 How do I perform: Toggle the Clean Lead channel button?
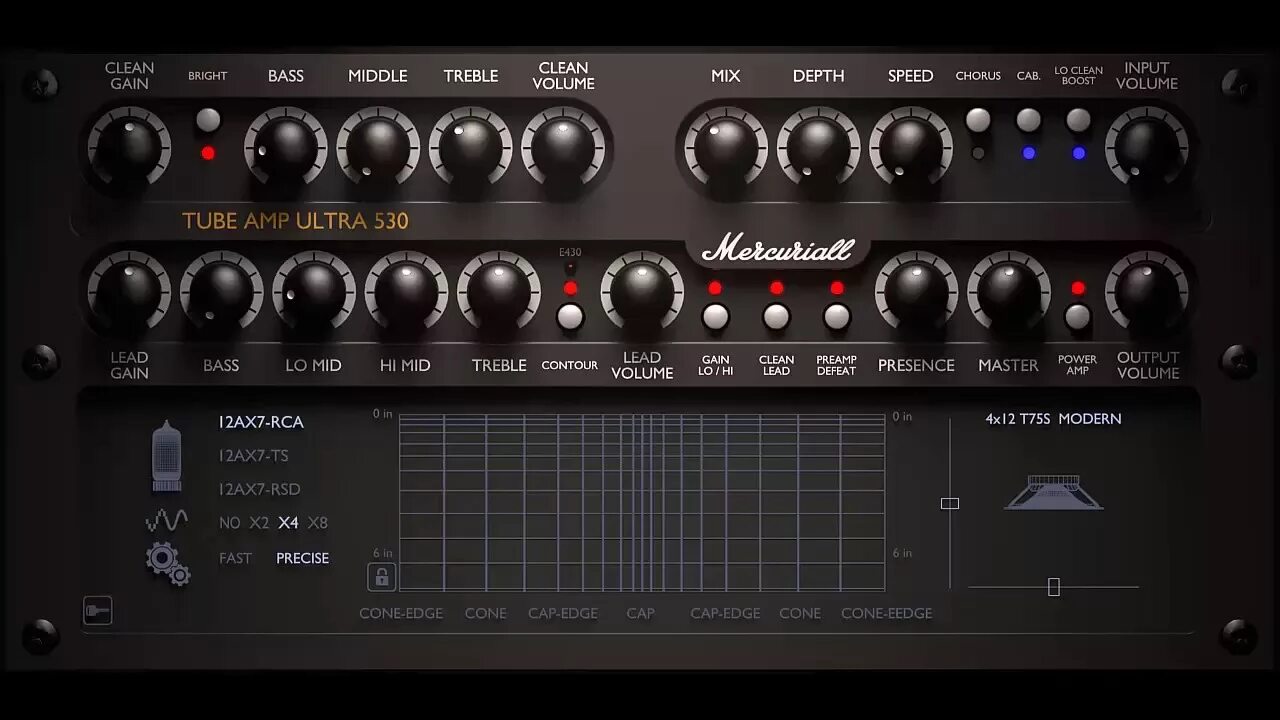click(x=776, y=317)
